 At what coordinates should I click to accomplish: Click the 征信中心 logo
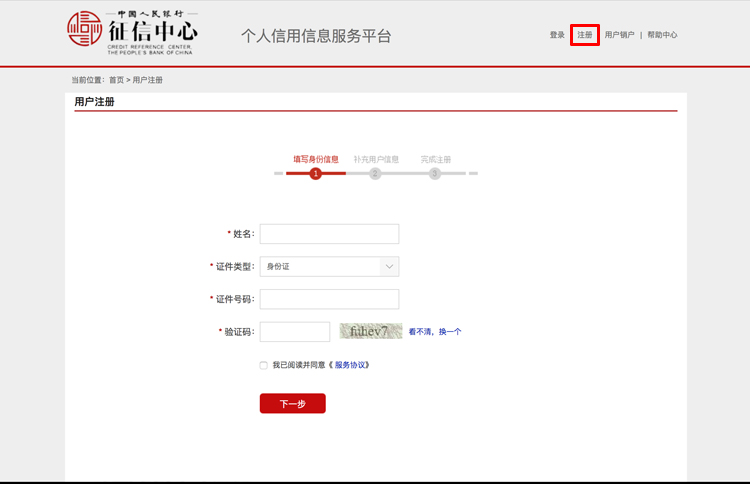(132, 33)
